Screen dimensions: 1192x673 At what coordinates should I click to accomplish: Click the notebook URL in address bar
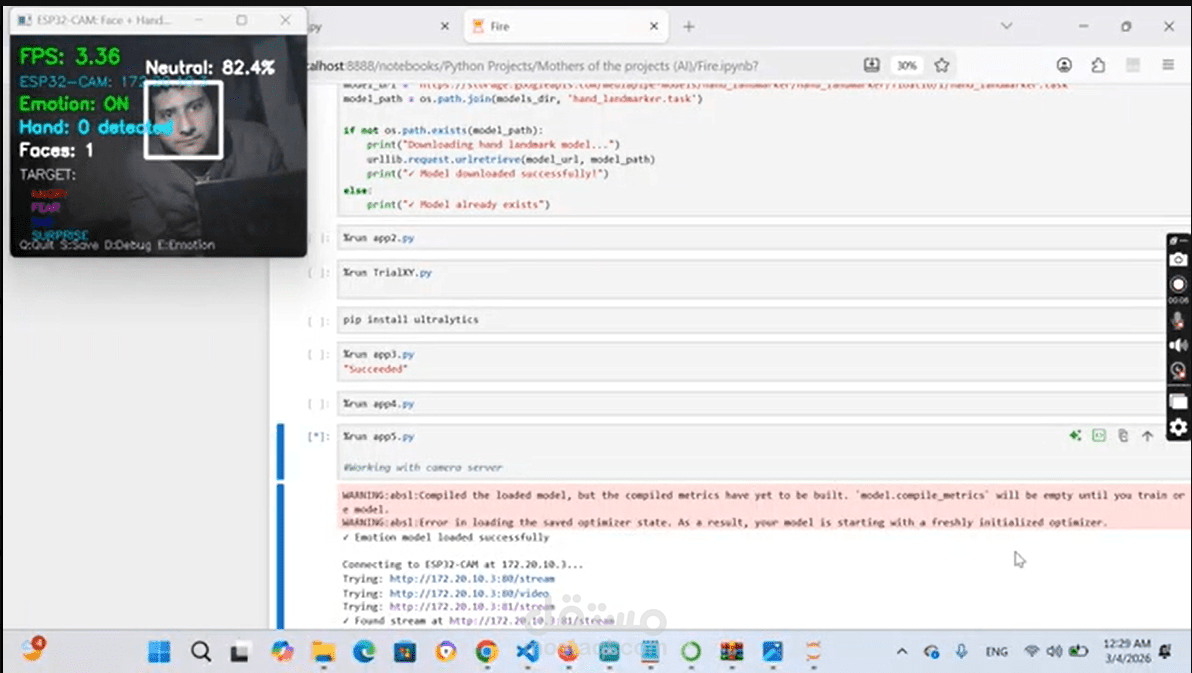532,66
